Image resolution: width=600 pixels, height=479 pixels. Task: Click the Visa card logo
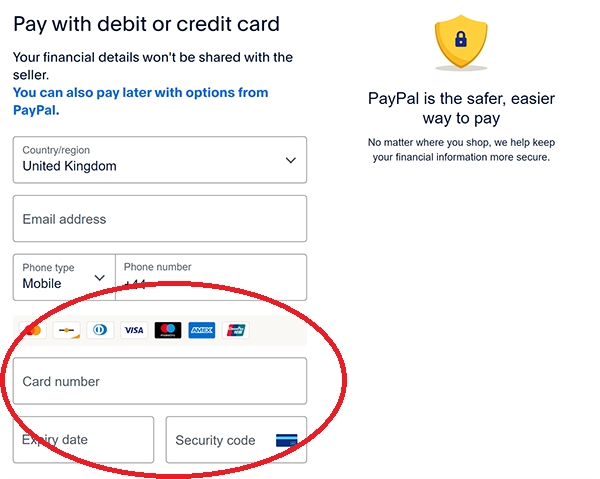(x=134, y=330)
